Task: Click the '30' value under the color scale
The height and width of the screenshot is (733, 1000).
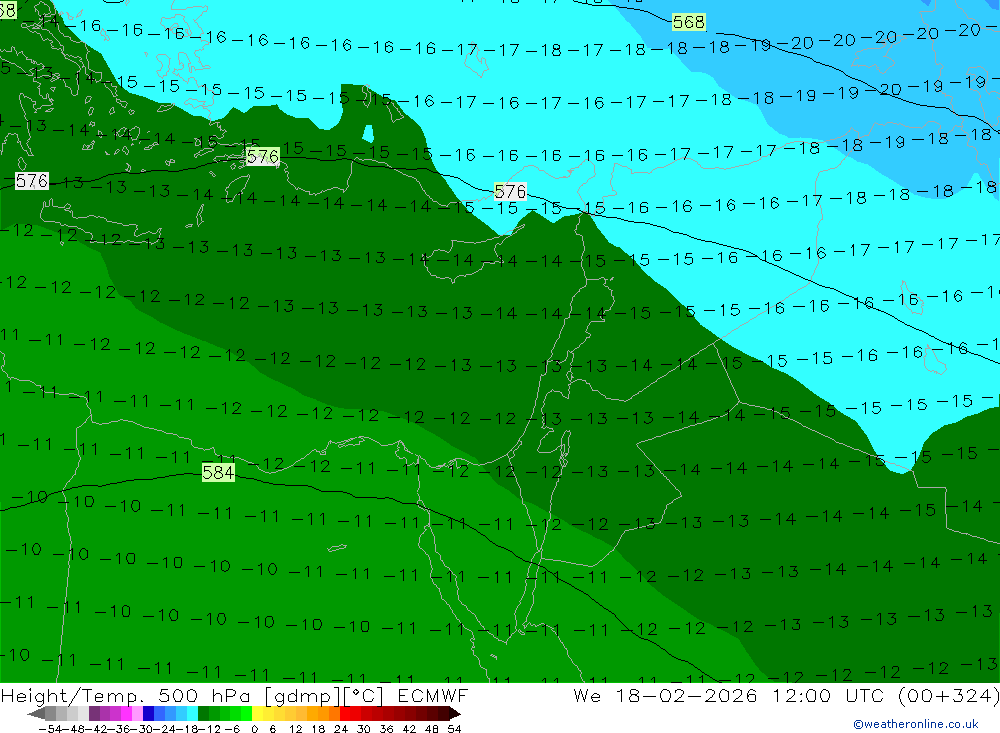Action: [x=364, y=729]
